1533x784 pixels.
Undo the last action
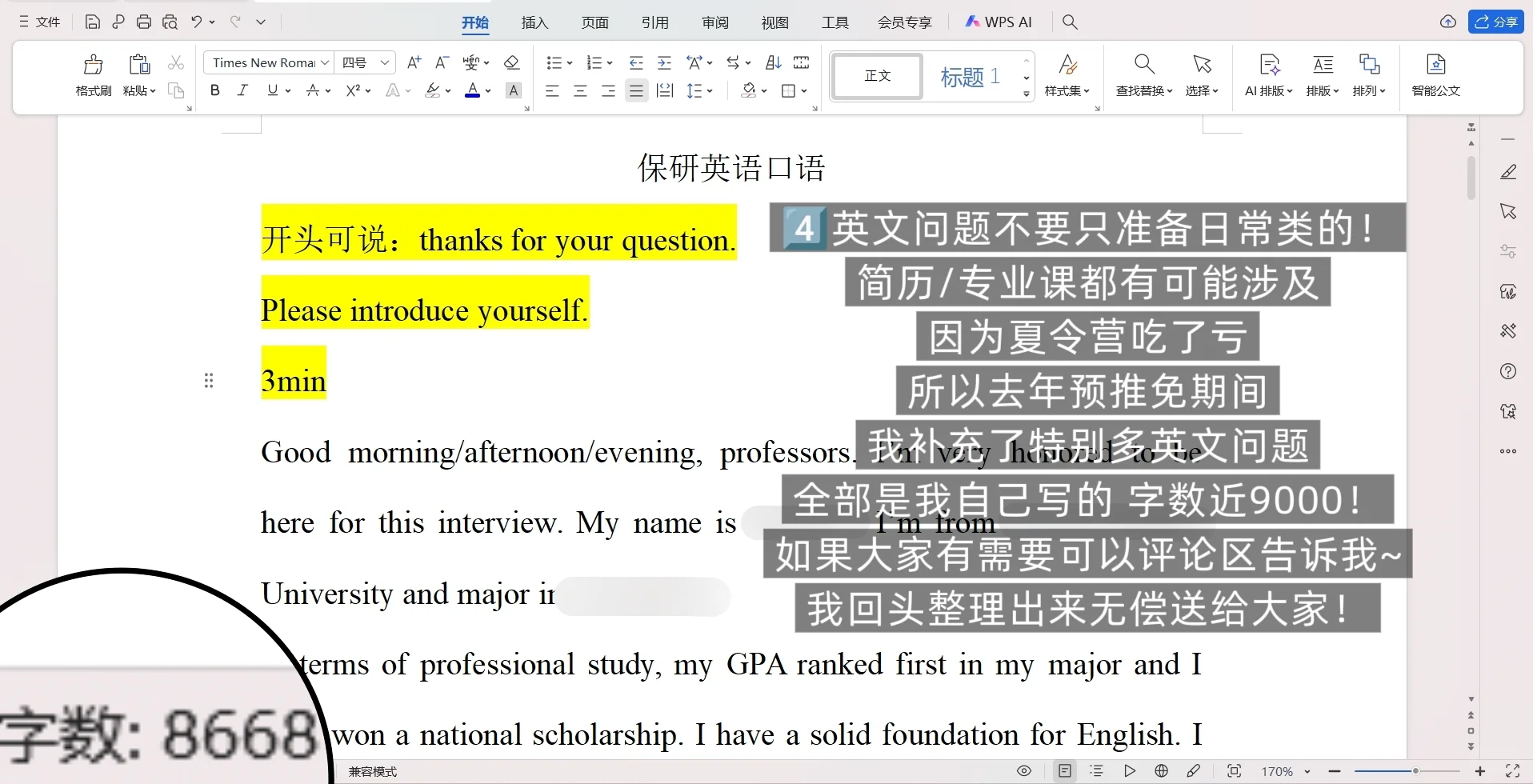pos(196,22)
